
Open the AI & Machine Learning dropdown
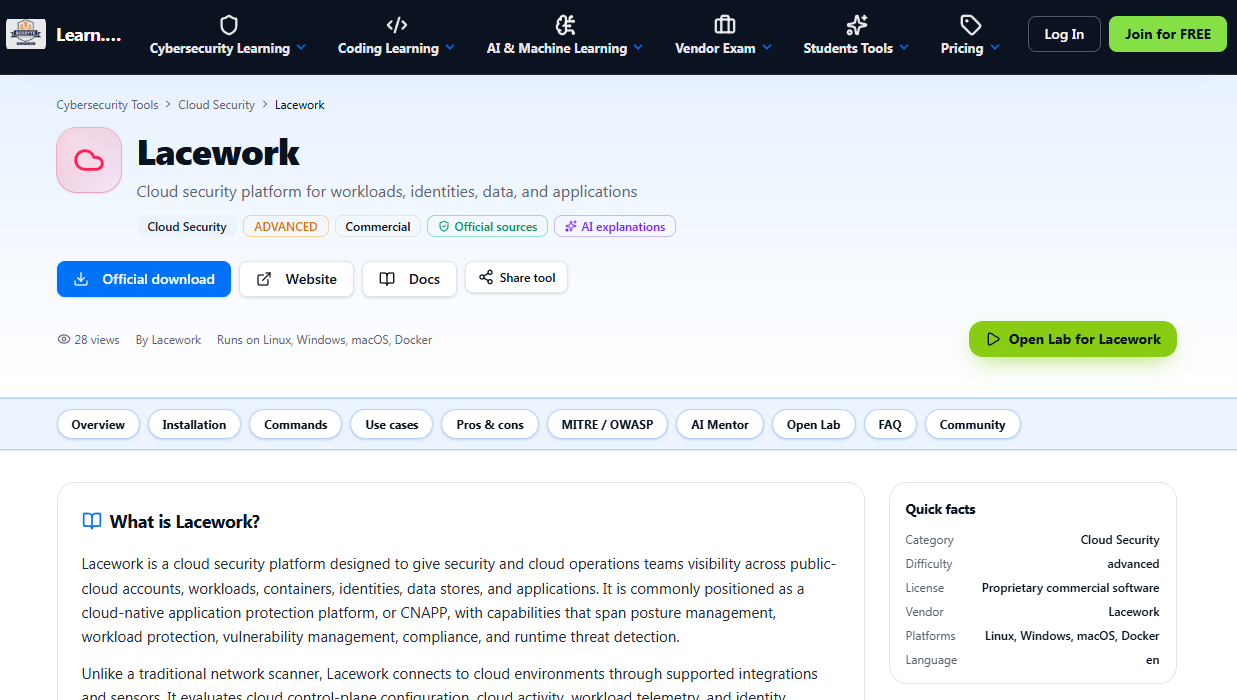point(565,48)
